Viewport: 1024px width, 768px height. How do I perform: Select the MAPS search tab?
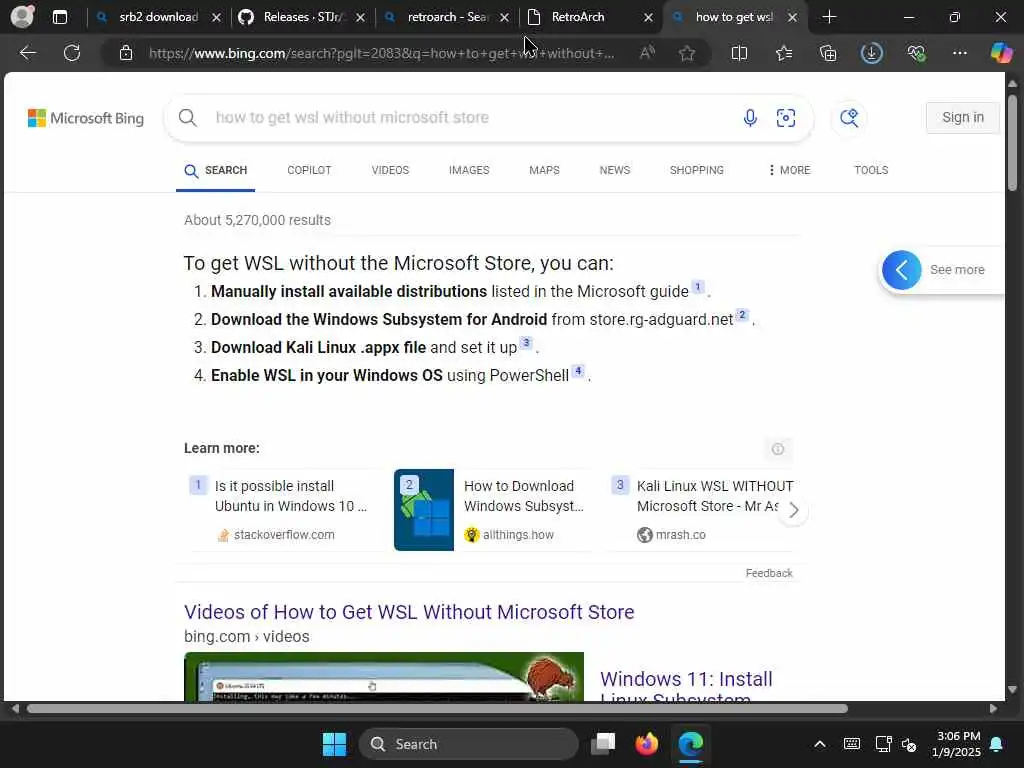click(x=544, y=170)
